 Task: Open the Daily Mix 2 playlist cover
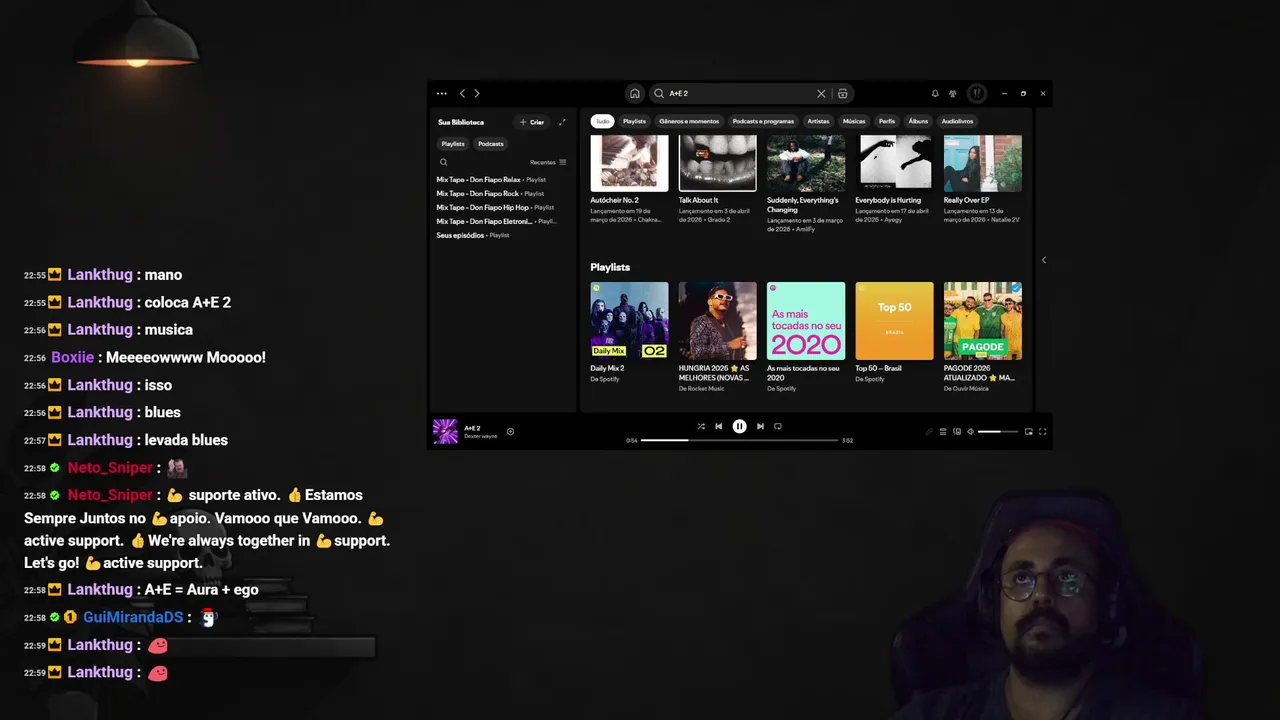click(629, 321)
